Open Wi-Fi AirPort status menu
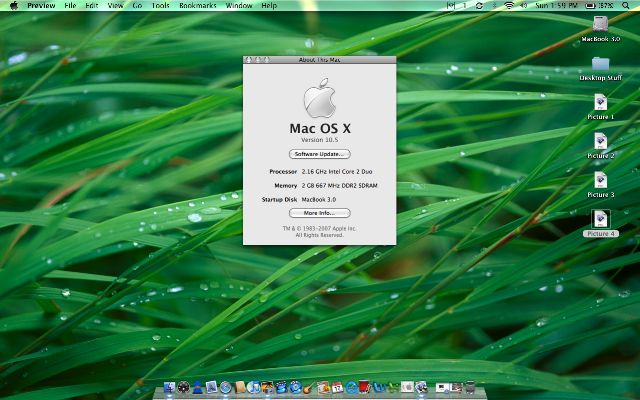This screenshot has width=640, height=400. coord(509,6)
